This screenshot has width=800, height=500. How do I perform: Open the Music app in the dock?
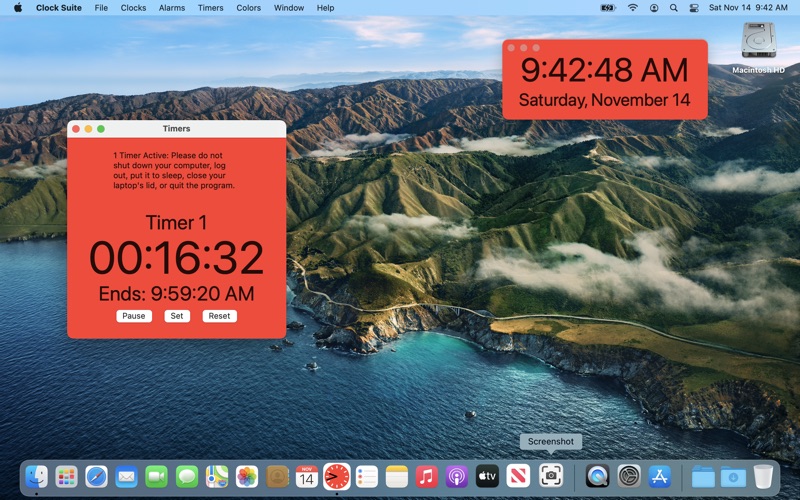coord(427,476)
